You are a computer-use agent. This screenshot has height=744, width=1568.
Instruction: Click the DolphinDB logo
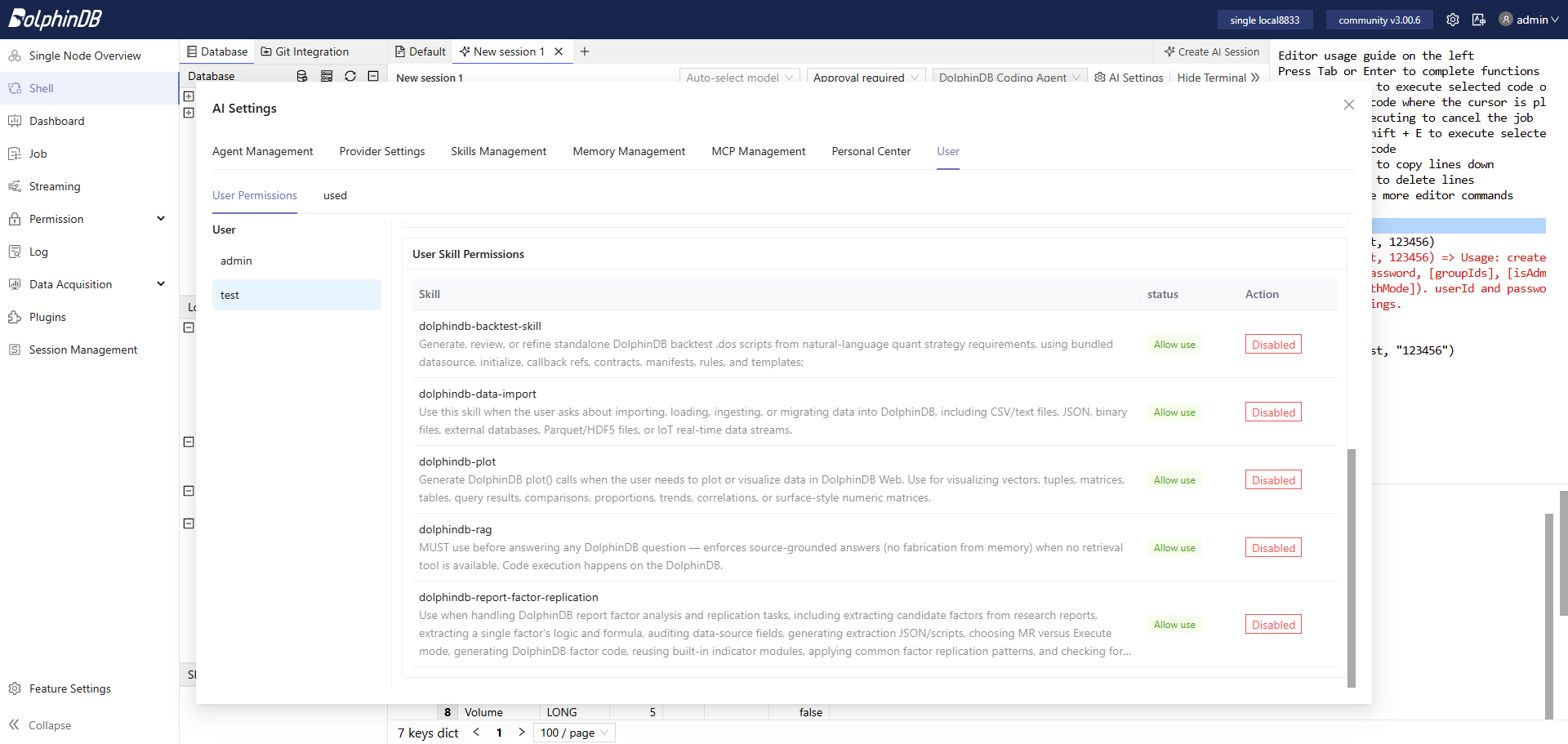coord(55,19)
